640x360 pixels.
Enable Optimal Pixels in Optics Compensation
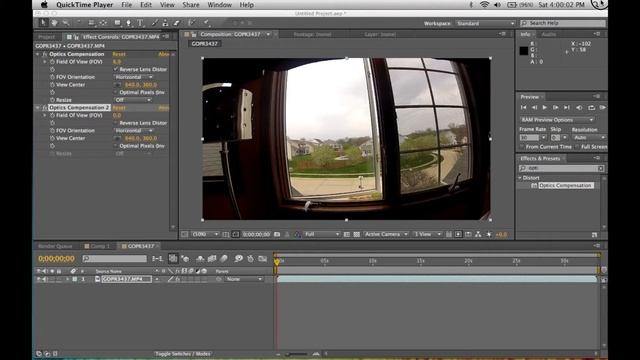116,92
